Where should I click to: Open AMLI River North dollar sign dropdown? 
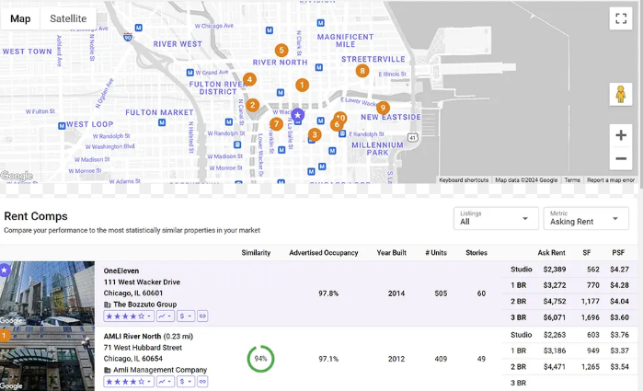click(x=186, y=382)
